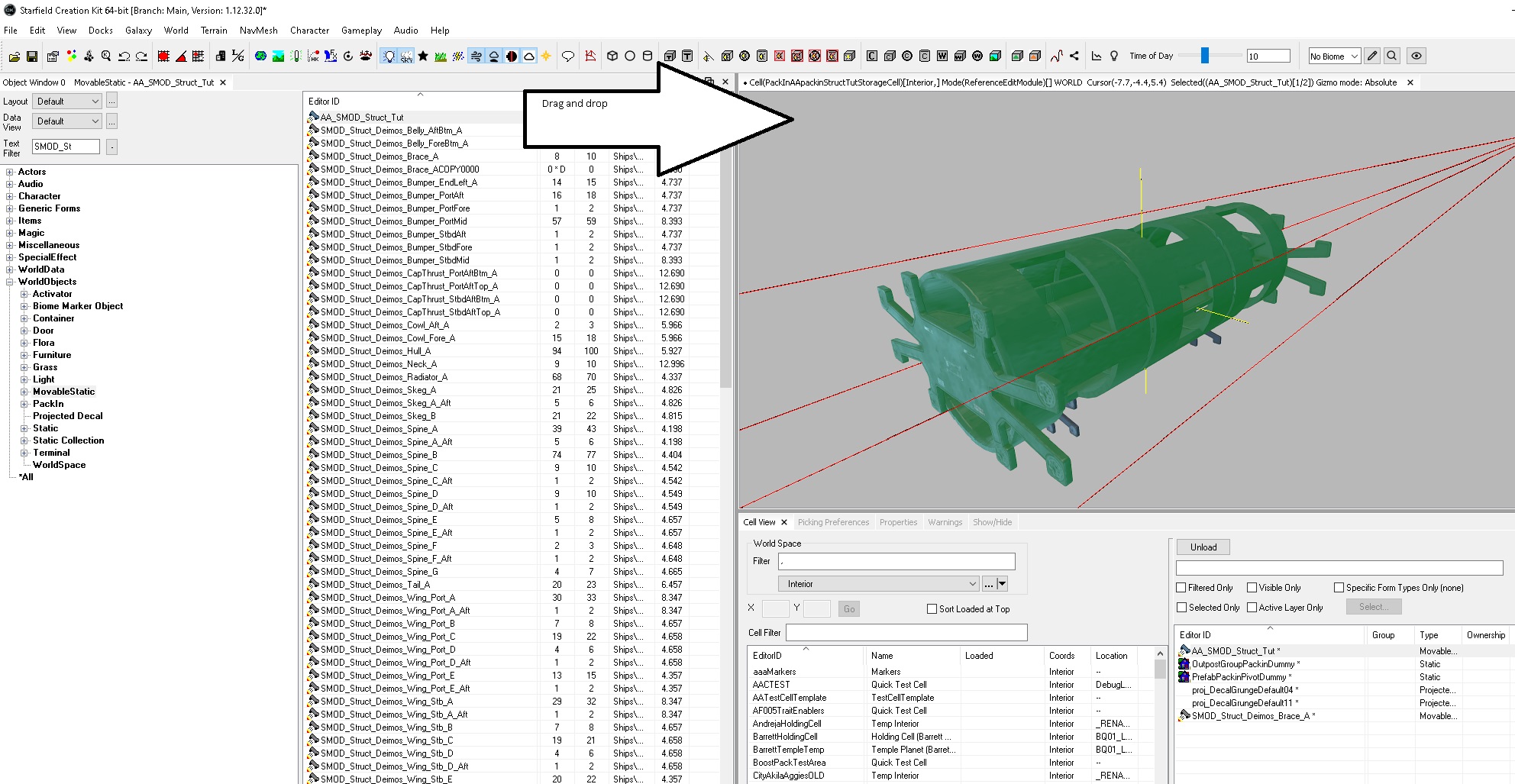Click the Unload button
1515x784 pixels.
[x=1203, y=547]
